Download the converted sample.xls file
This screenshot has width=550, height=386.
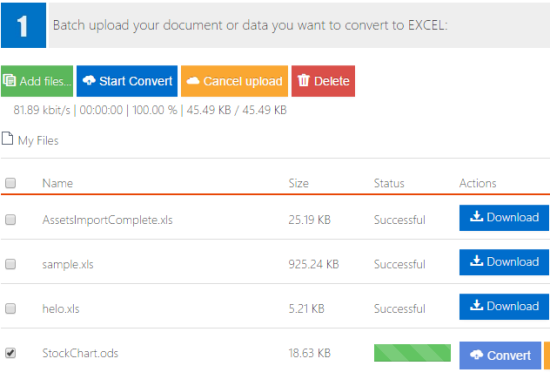click(504, 262)
